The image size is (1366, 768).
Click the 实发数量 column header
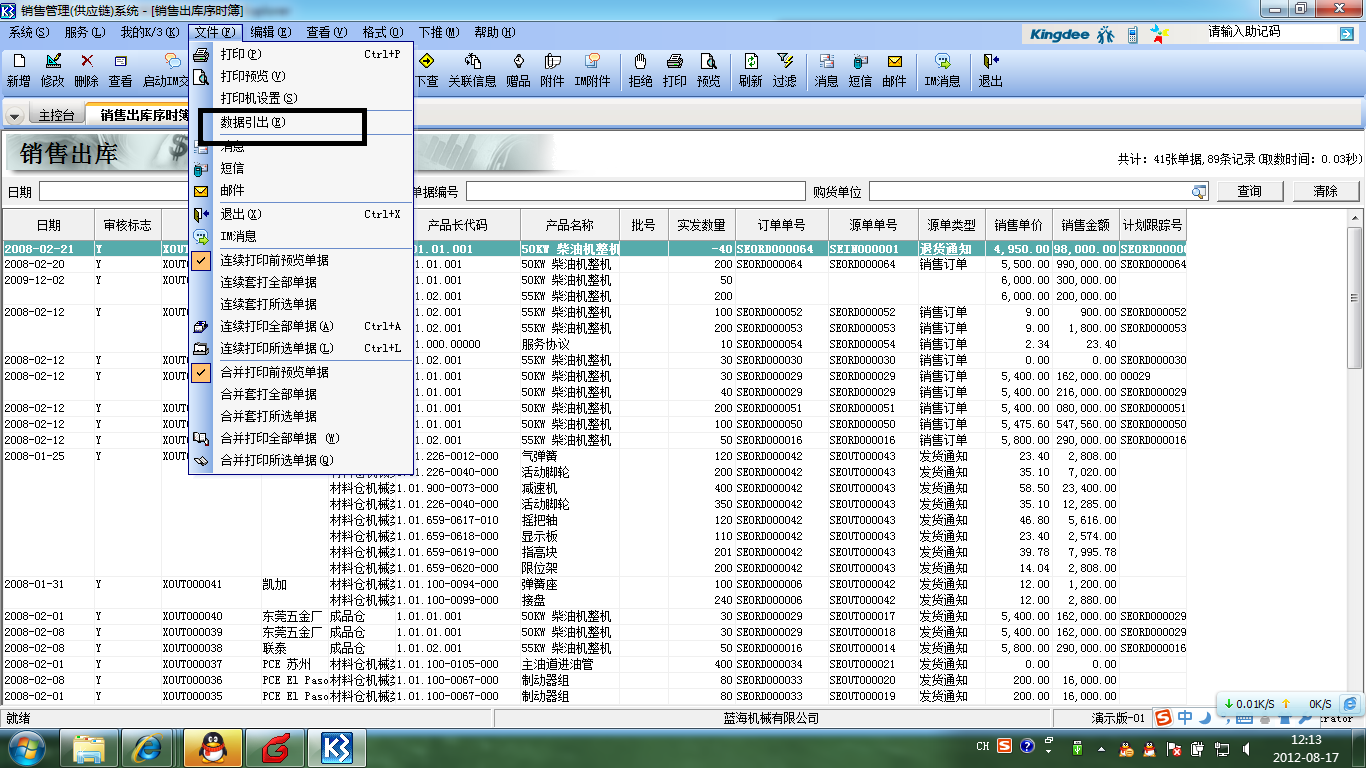tap(702, 226)
